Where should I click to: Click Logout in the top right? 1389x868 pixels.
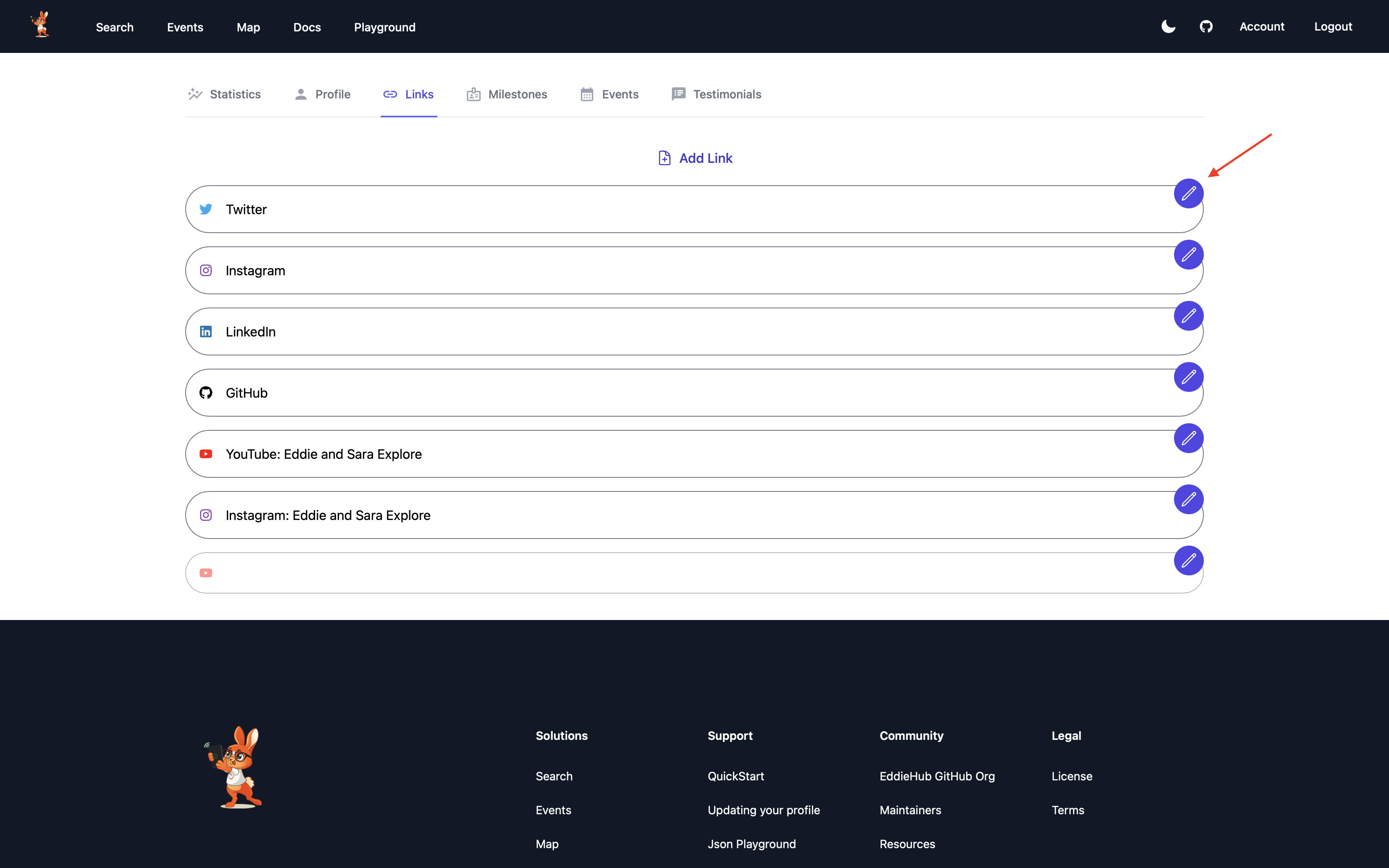point(1333,26)
